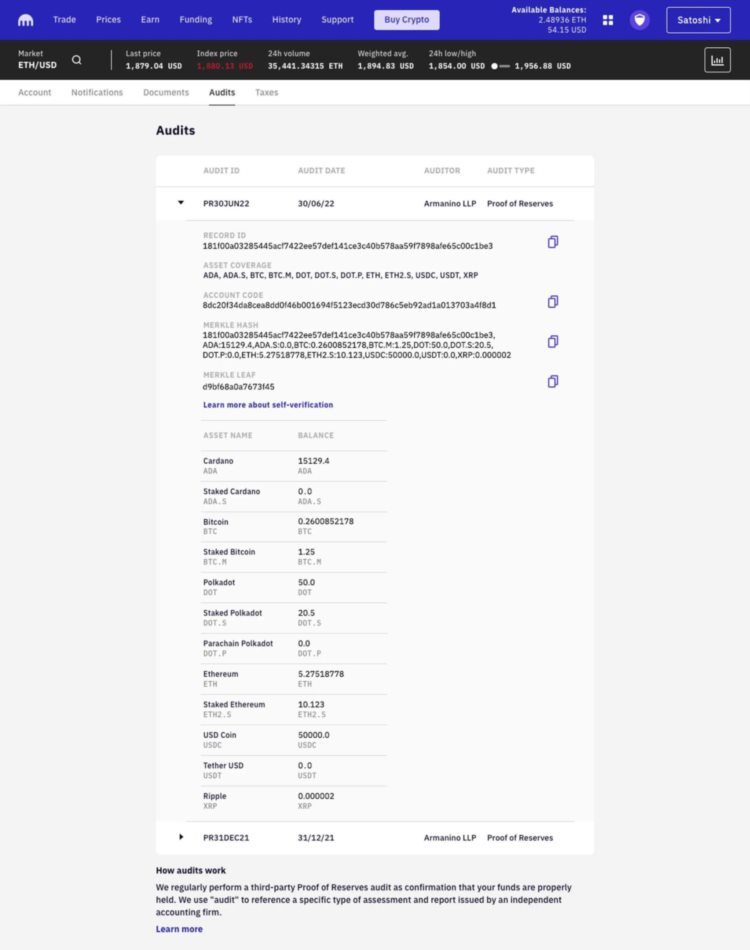
Task: Copy the Merkle Leaf value
Action: tap(553, 382)
